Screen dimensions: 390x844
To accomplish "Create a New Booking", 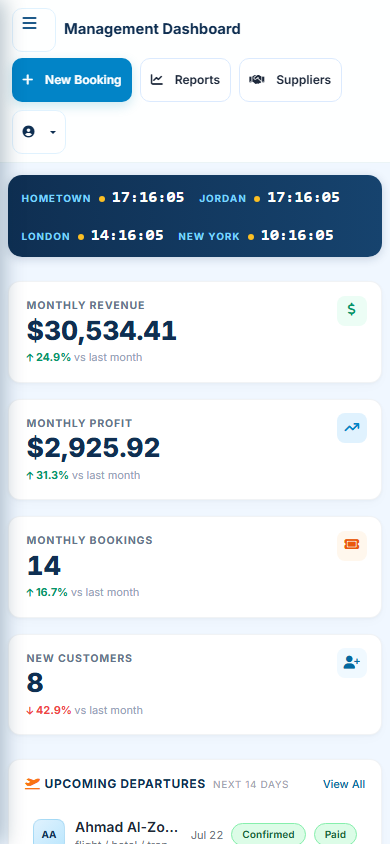I will coord(72,80).
